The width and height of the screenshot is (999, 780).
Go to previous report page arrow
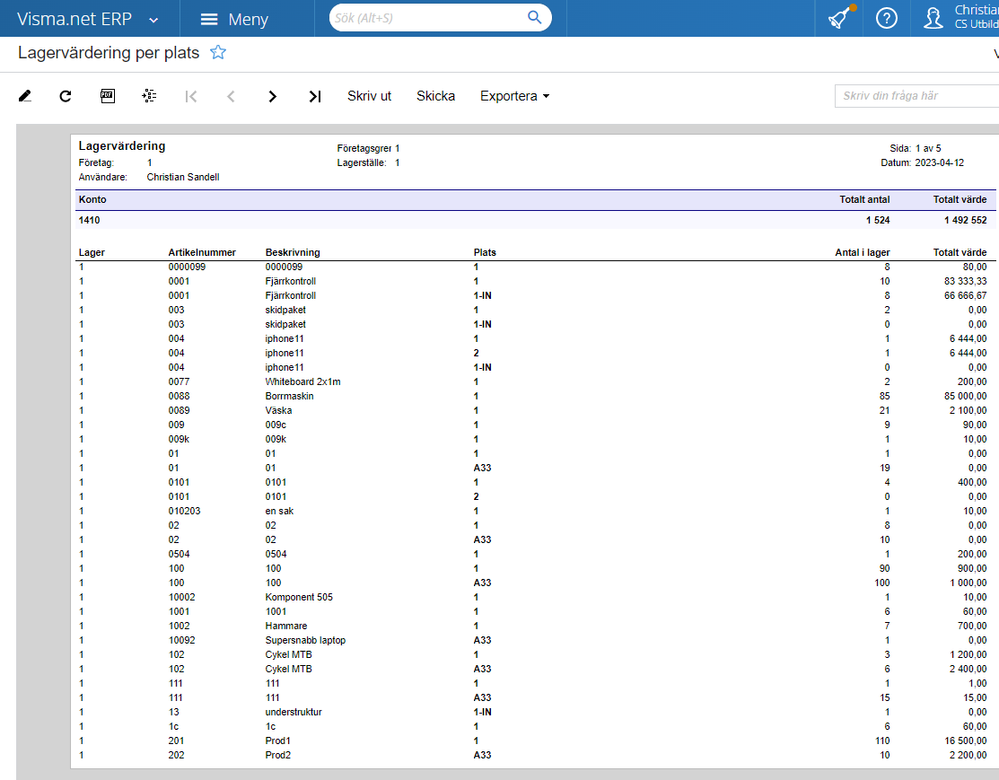click(x=231, y=96)
